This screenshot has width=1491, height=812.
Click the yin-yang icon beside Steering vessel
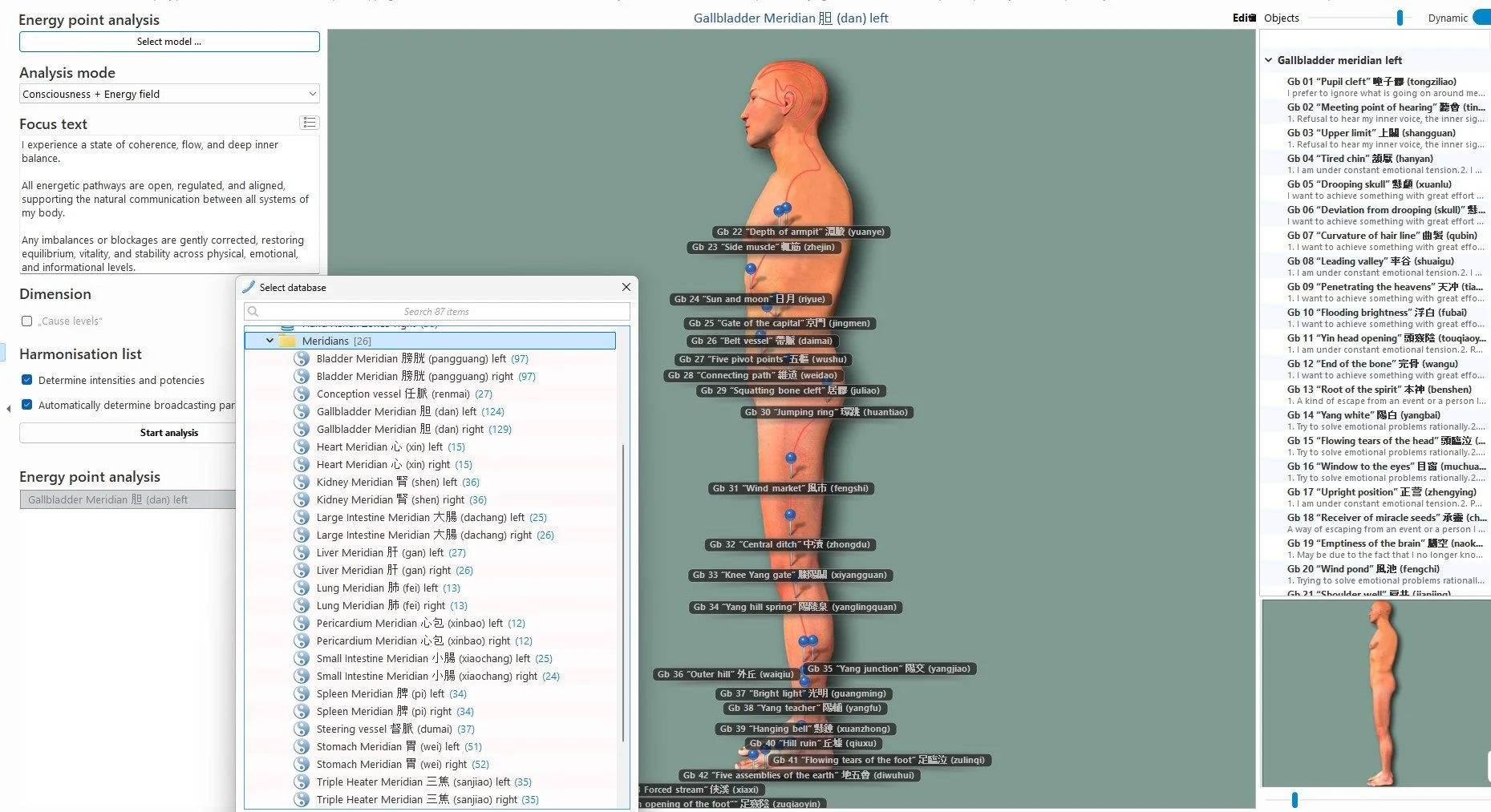click(x=302, y=729)
